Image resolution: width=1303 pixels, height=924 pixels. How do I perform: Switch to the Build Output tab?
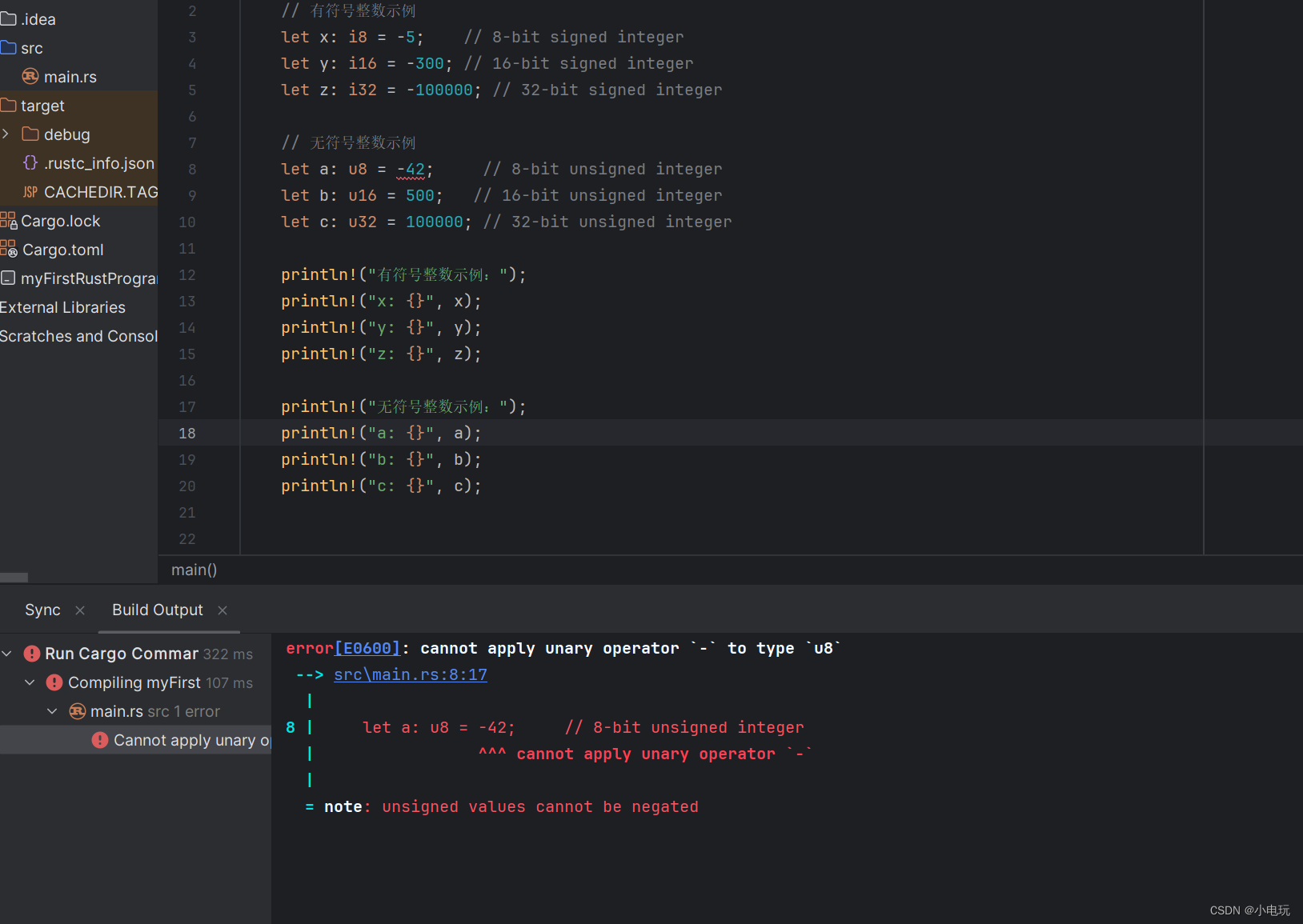[158, 610]
